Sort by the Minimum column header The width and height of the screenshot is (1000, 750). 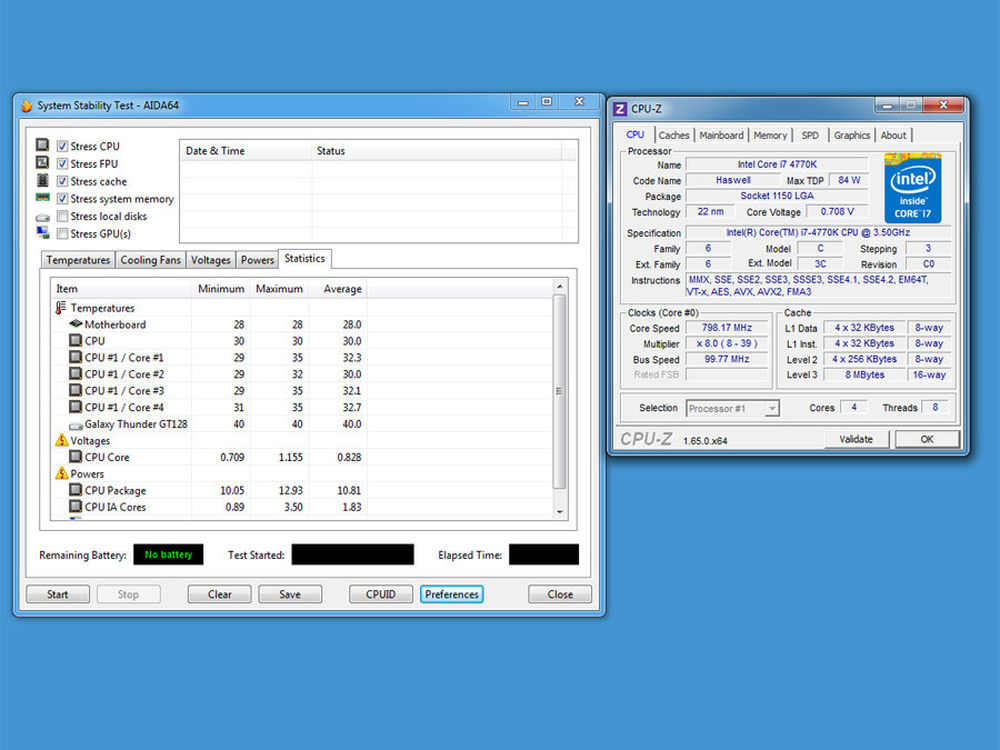point(220,289)
